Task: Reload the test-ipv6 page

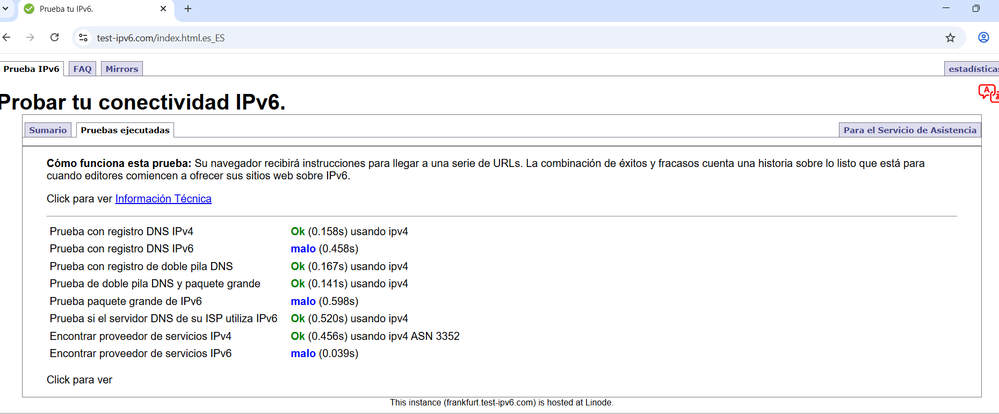Action: [x=55, y=37]
